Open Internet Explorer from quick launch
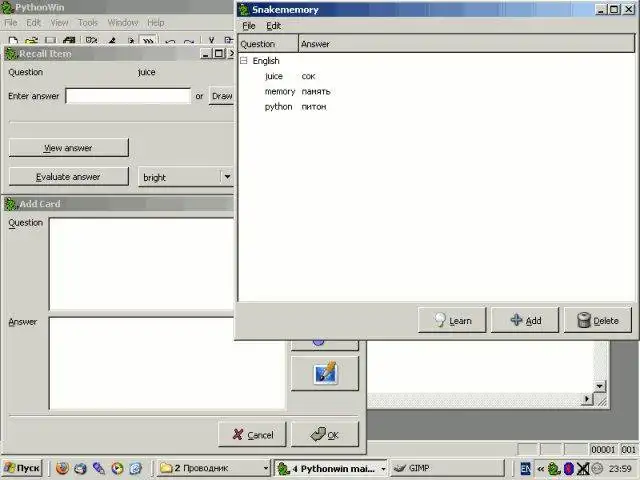640x480 pixels. tap(136, 468)
